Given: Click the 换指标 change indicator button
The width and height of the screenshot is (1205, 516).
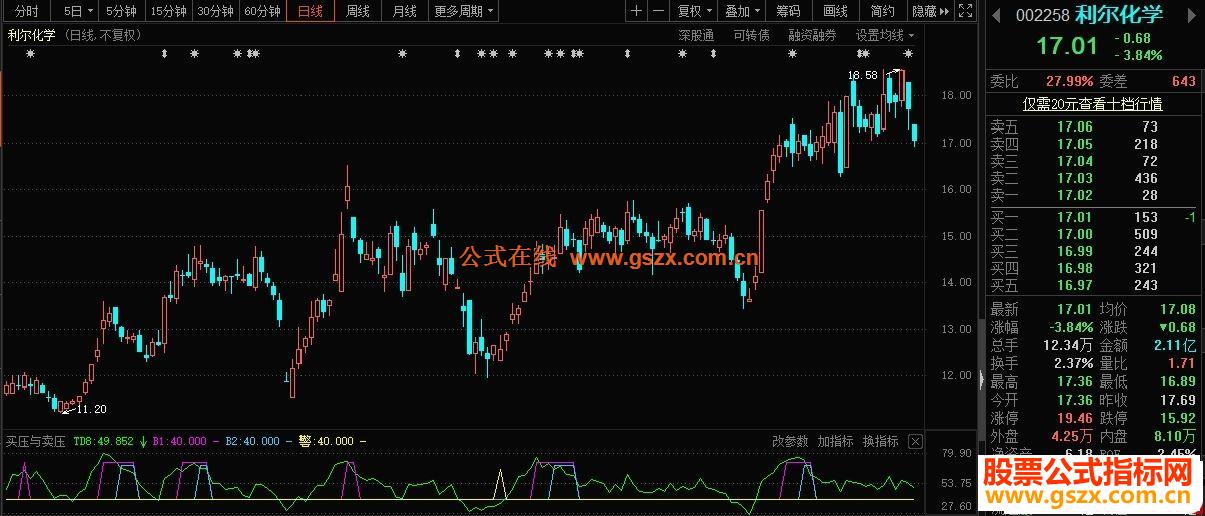Looking at the screenshot, I should [x=880, y=441].
